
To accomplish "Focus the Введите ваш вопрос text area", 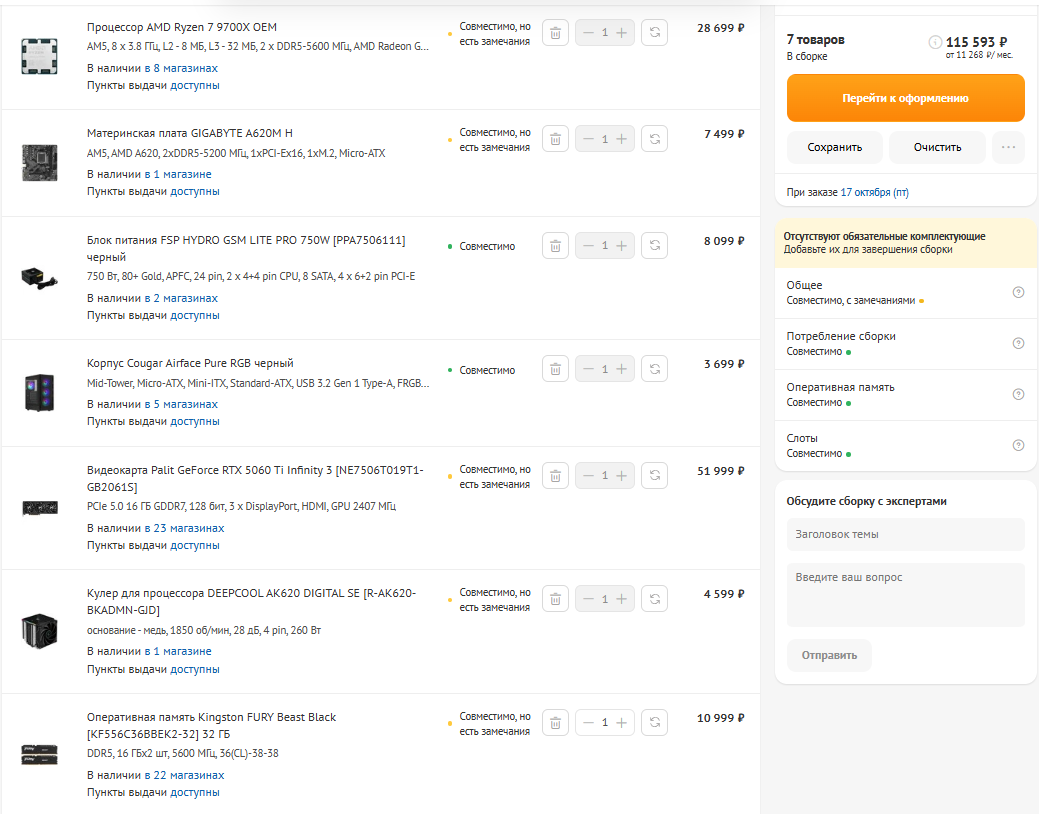I will [x=906, y=595].
